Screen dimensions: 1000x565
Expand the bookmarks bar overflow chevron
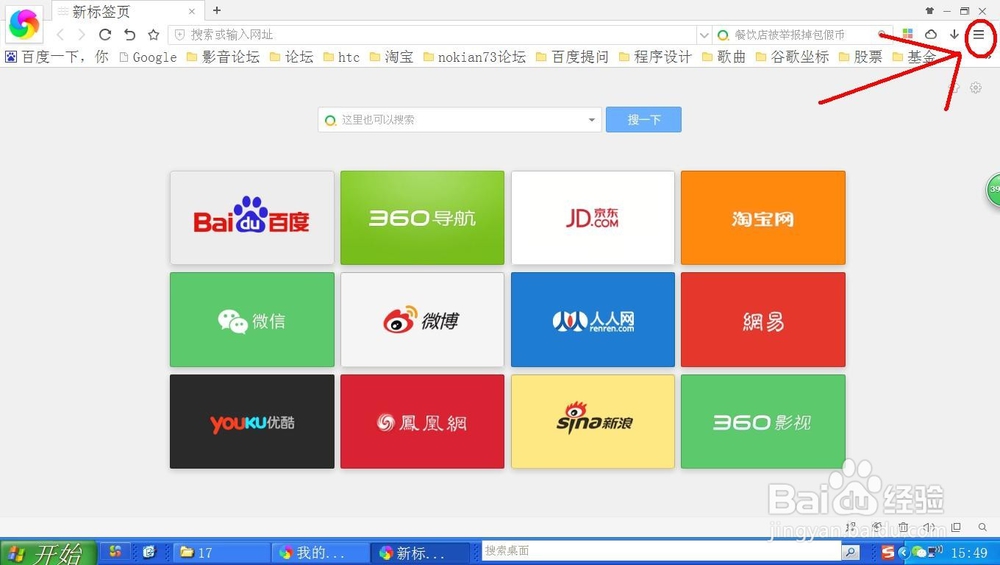990,57
